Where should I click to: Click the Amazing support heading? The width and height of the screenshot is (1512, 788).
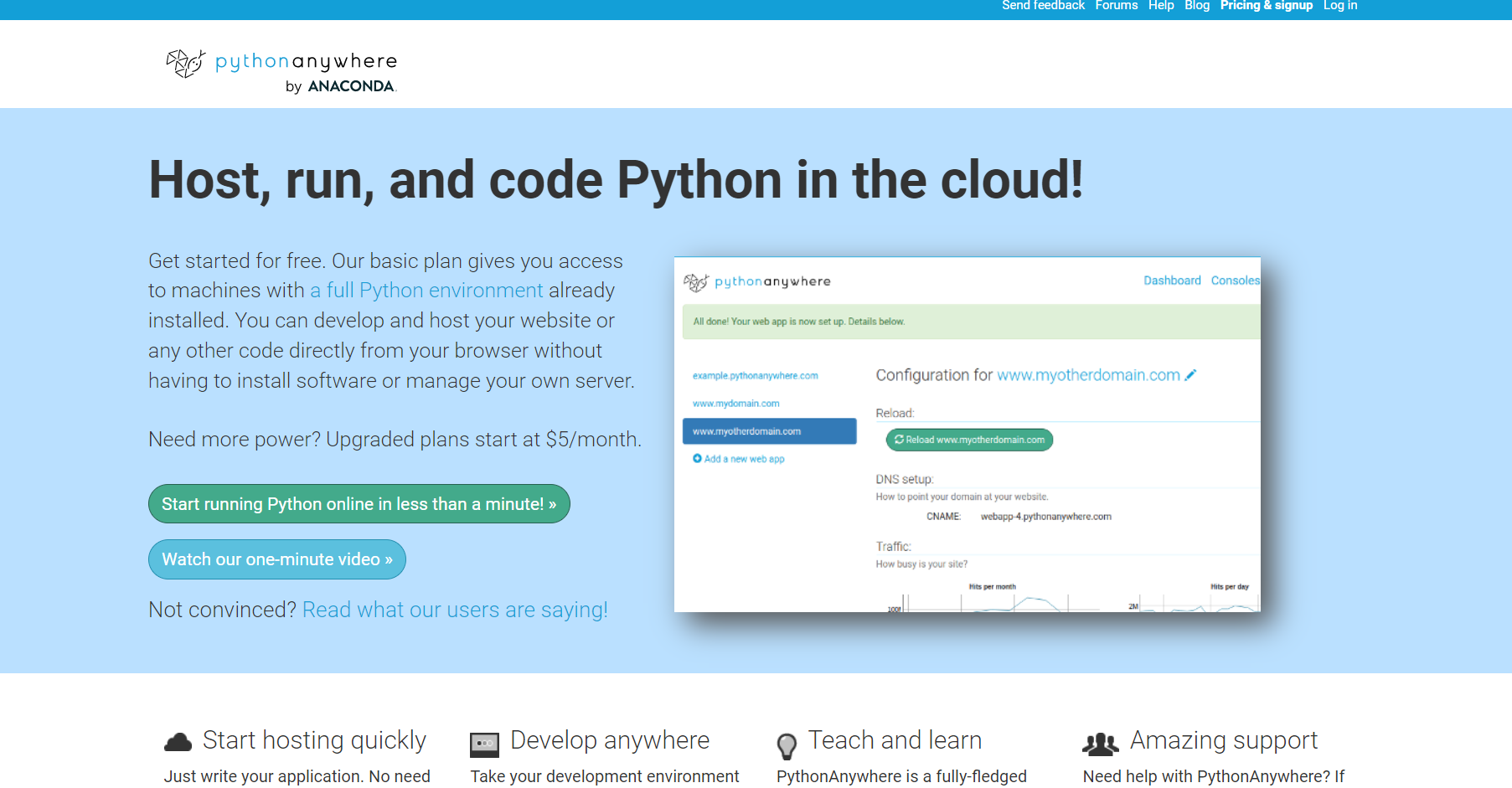point(1224,740)
